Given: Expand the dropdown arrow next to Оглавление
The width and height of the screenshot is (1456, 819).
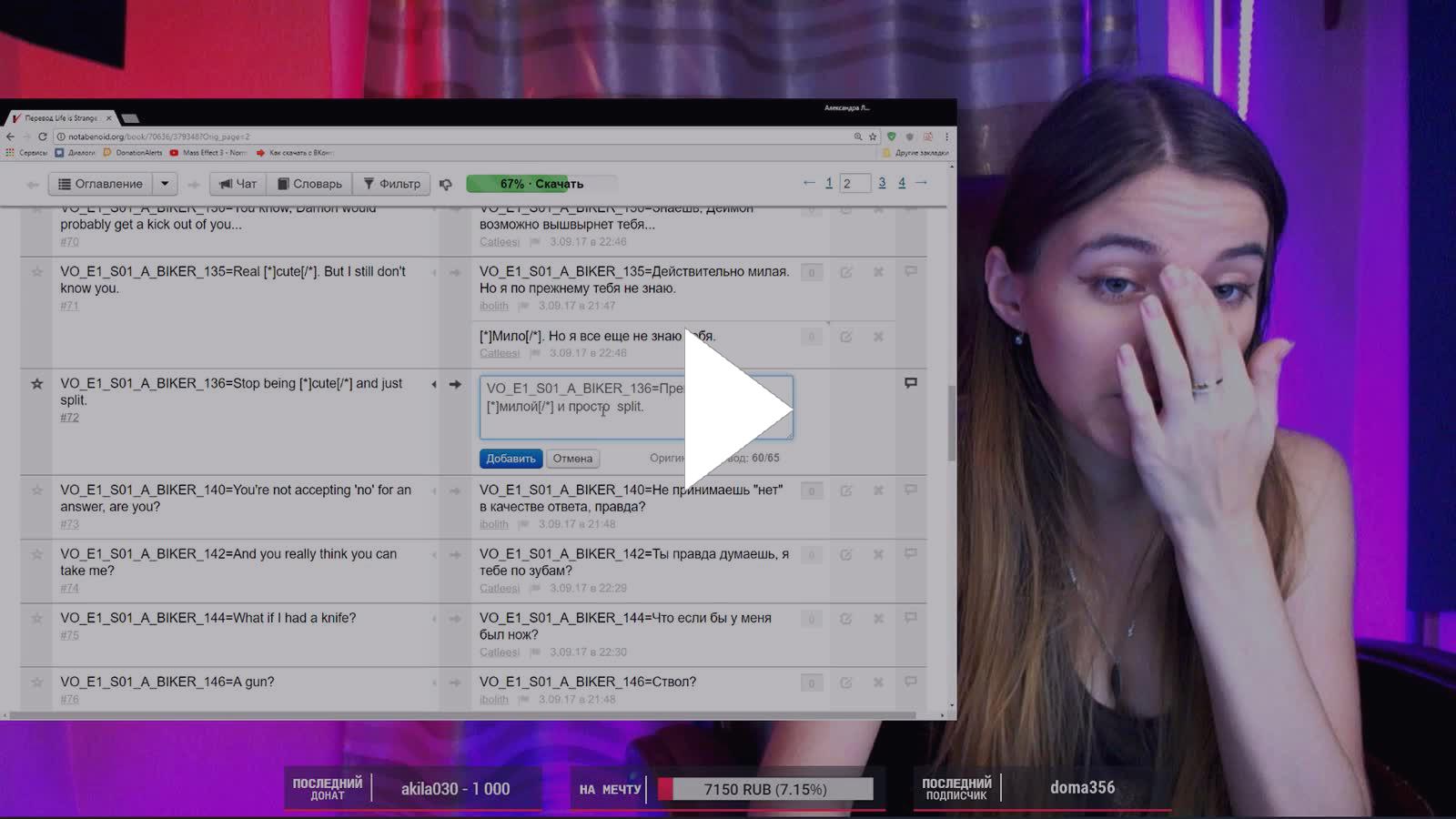Looking at the screenshot, I should pyautogui.click(x=165, y=184).
